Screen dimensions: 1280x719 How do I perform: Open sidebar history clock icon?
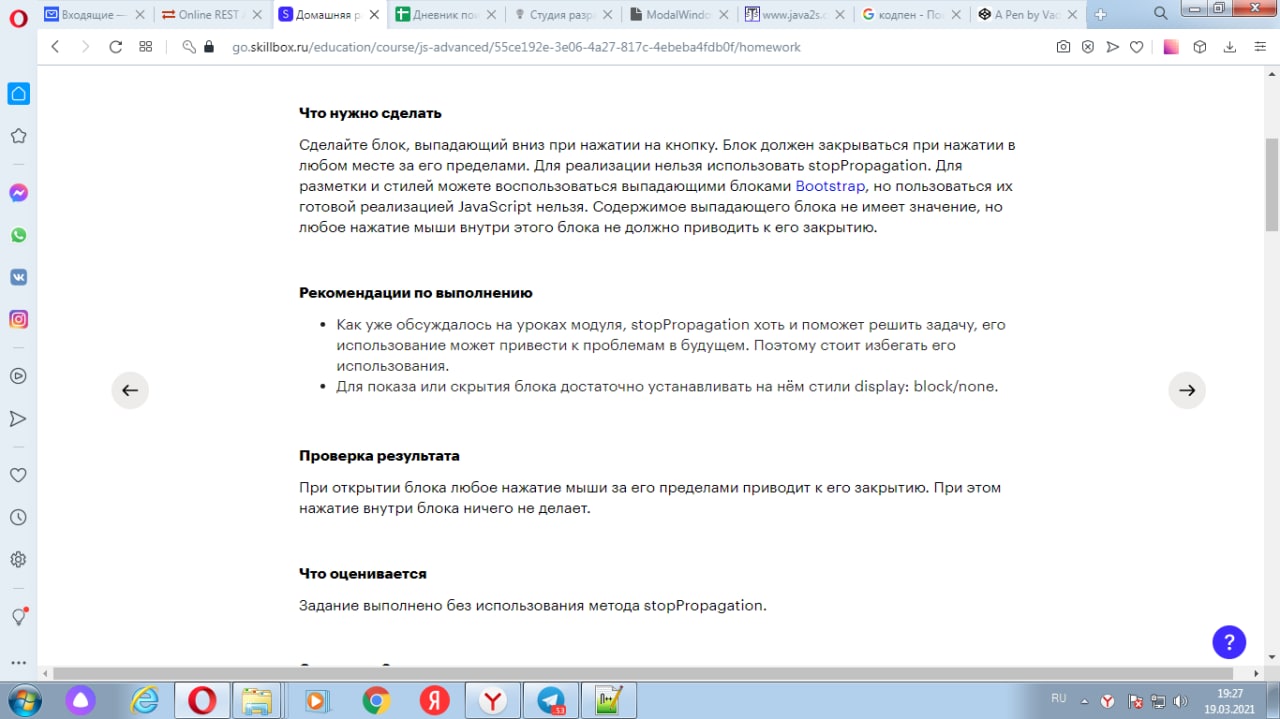[x=18, y=517]
